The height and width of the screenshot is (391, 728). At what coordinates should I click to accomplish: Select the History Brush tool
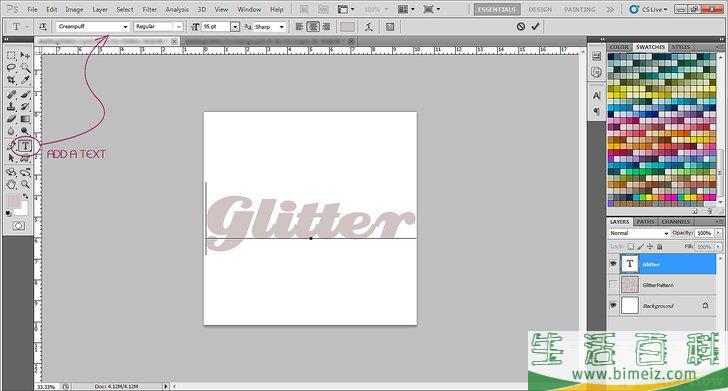point(25,107)
